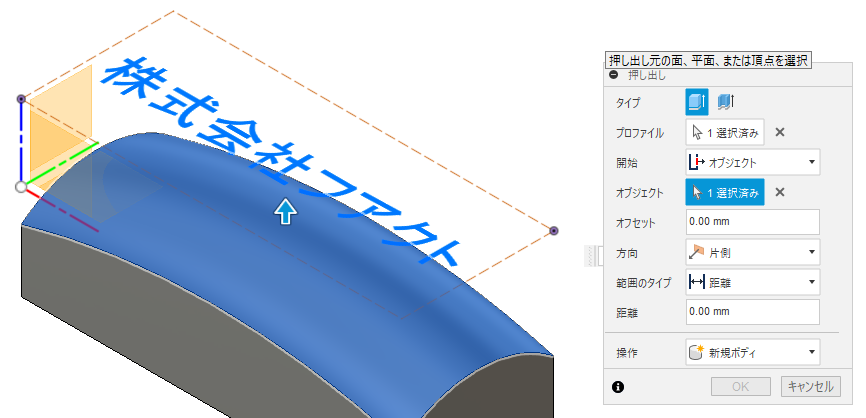The width and height of the screenshot is (866, 418).
Task: Click the info icon in dialog footer
Action: pyautogui.click(x=618, y=387)
